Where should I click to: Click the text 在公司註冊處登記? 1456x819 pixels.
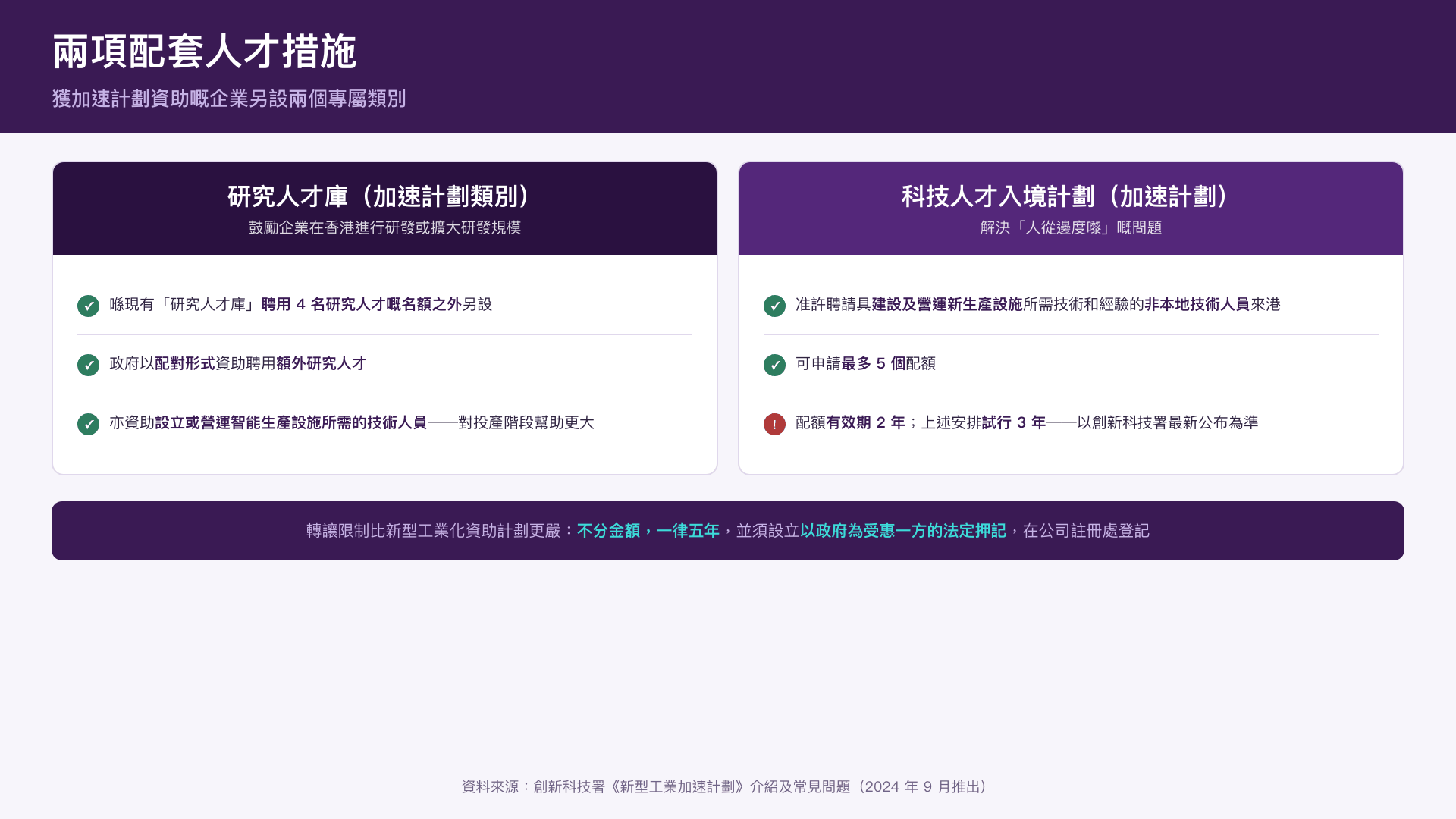coord(1086,531)
